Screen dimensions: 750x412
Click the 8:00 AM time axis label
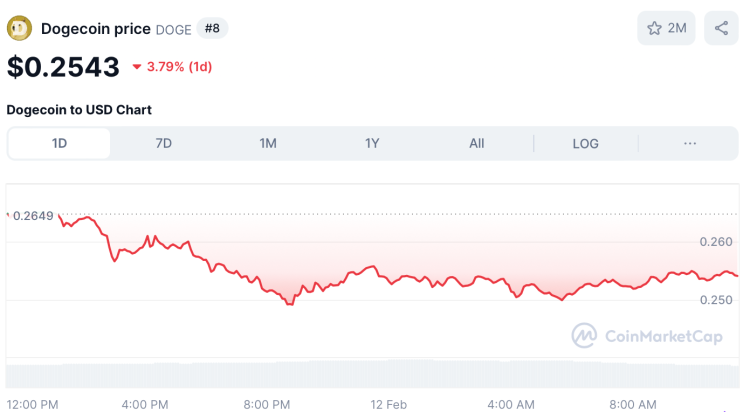(633, 404)
